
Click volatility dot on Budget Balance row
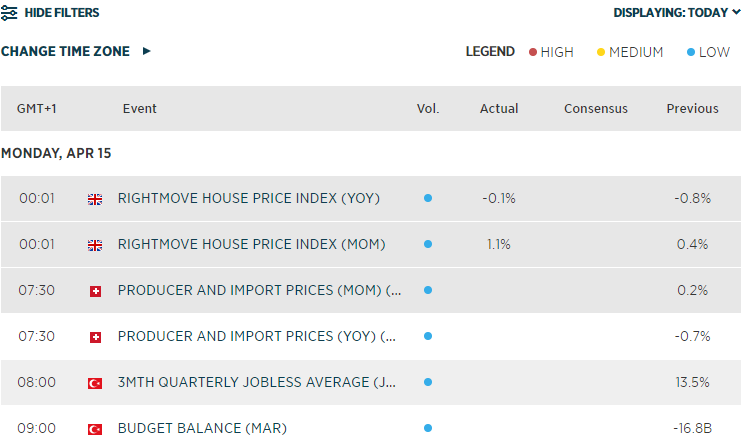[x=428, y=429]
